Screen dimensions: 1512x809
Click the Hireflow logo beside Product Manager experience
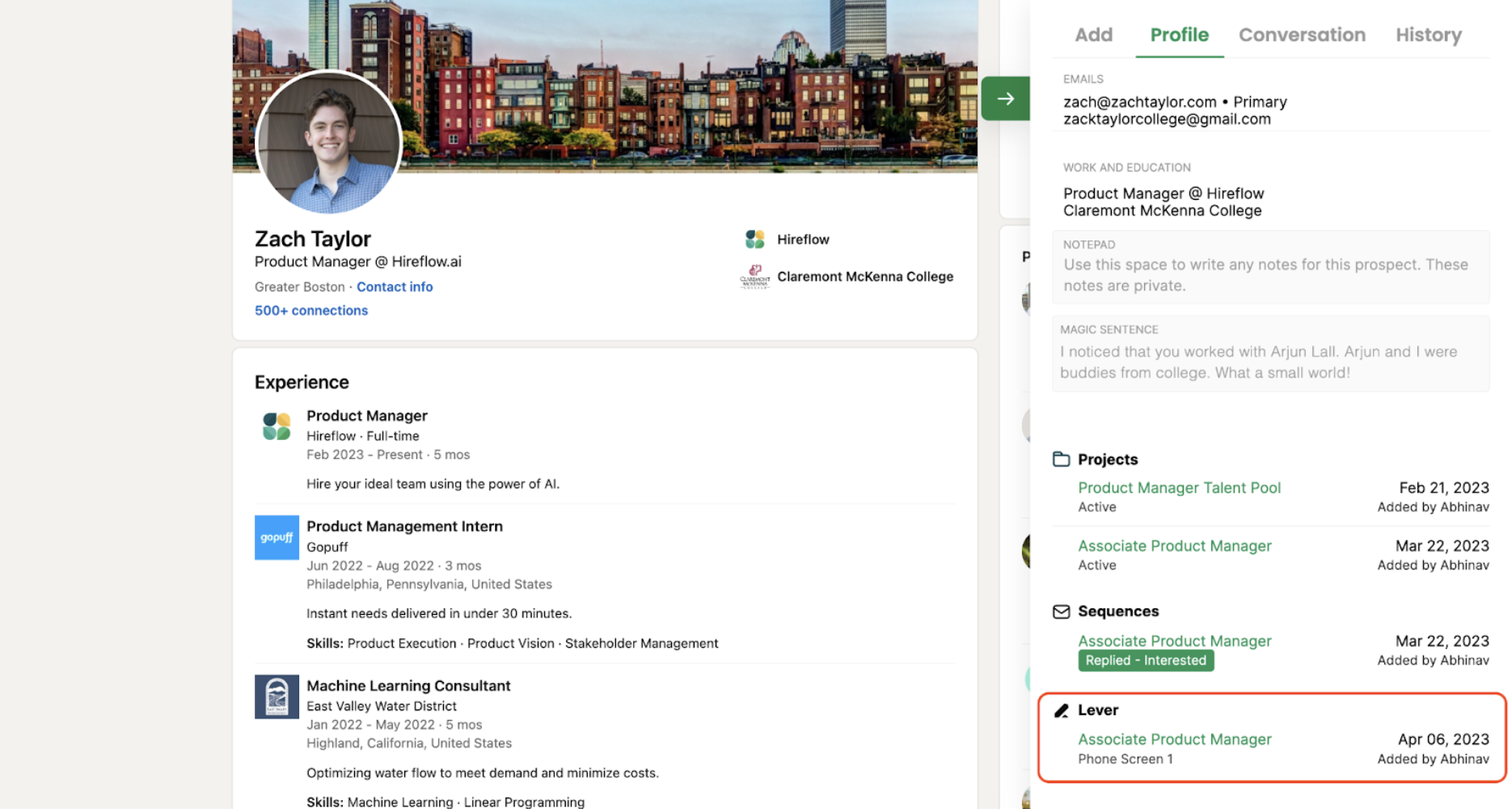[277, 426]
